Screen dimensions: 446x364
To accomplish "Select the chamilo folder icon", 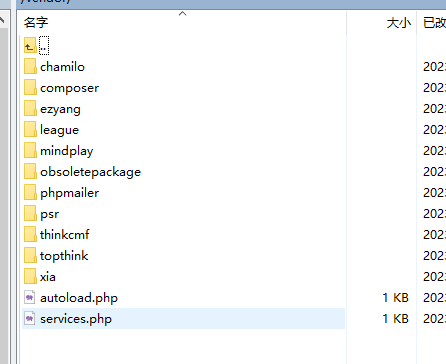I will 30,66.
